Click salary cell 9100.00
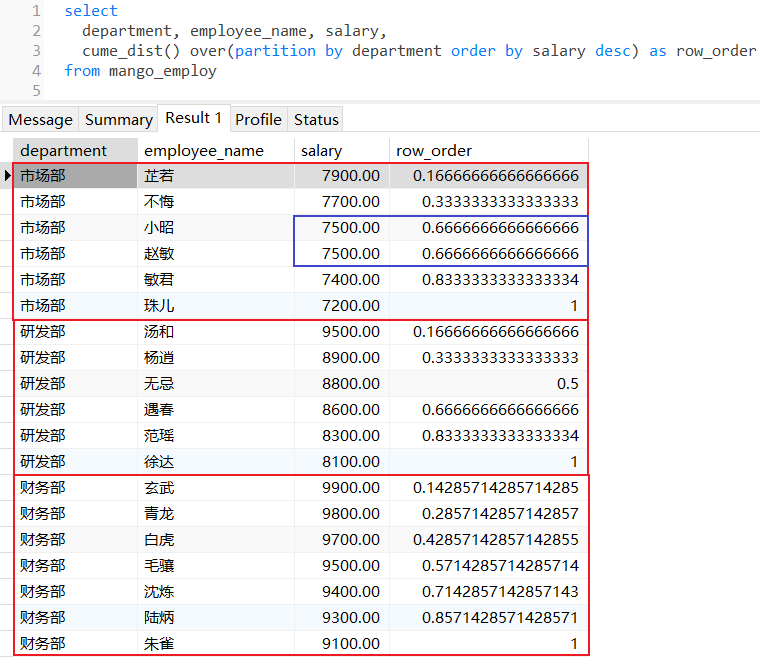 pos(342,643)
